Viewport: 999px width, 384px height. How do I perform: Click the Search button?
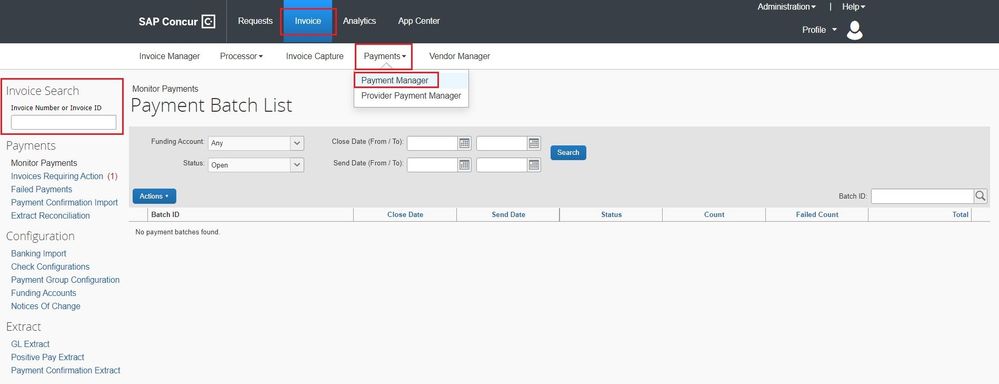(568, 153)
